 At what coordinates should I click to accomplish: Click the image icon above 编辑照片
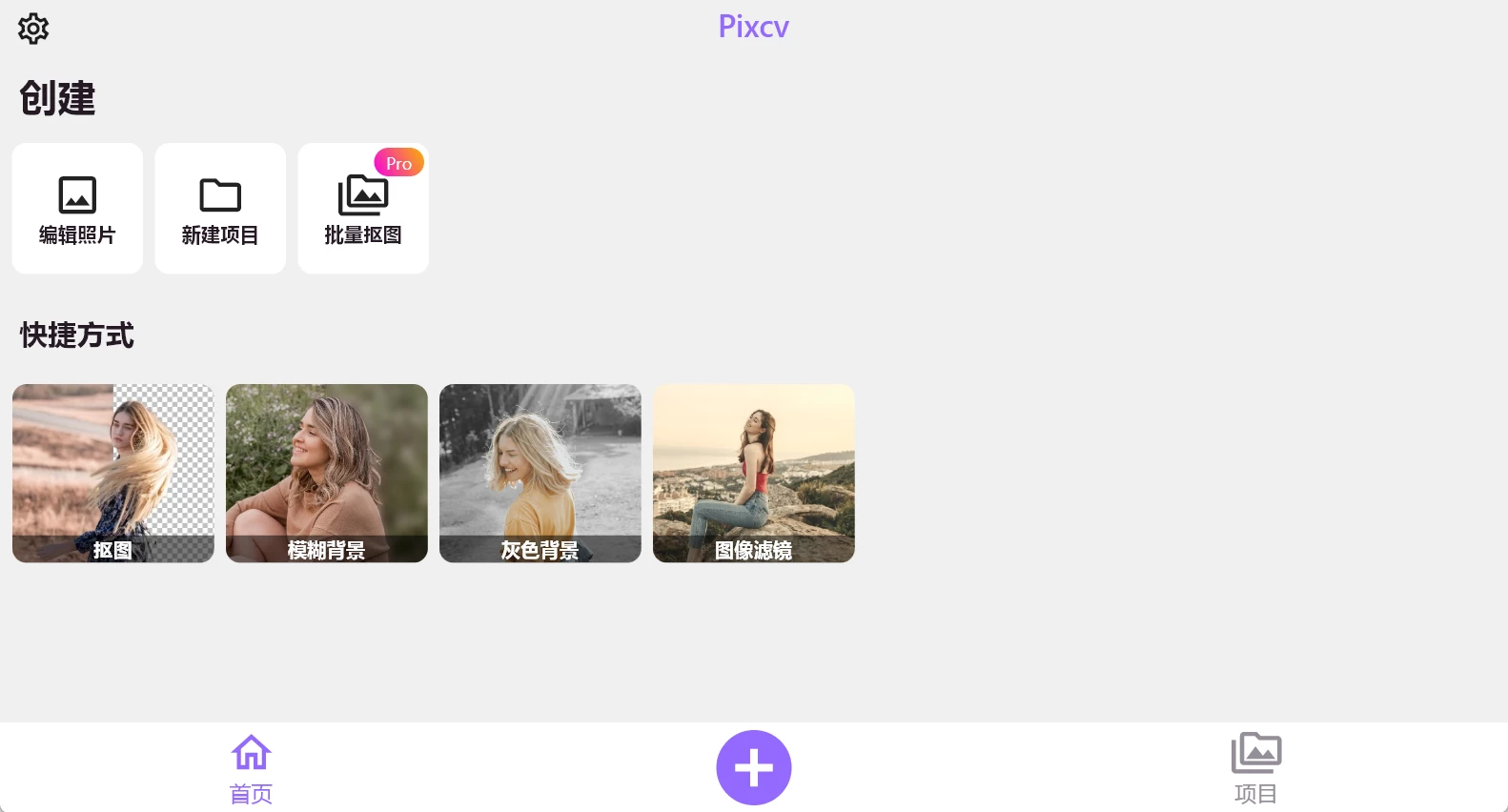coord(77,195)
